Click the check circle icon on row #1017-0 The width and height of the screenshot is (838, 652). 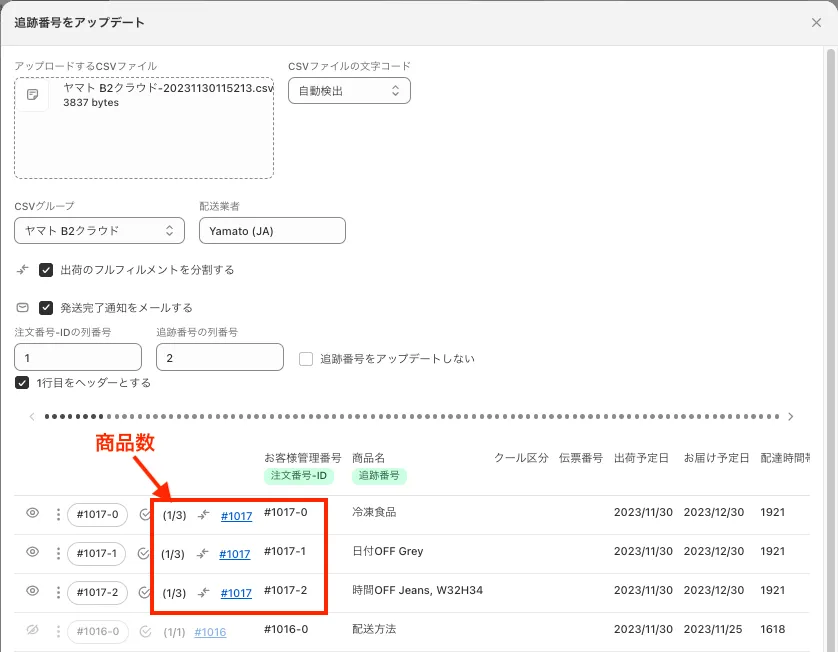[x=146, y=515]
